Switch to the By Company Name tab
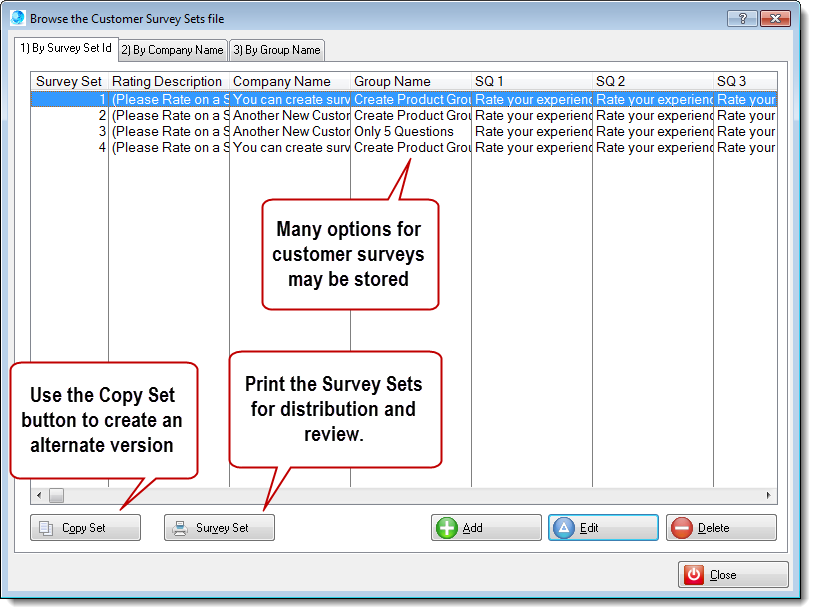Viewport: 816px width, 614px height. (172, 49)
